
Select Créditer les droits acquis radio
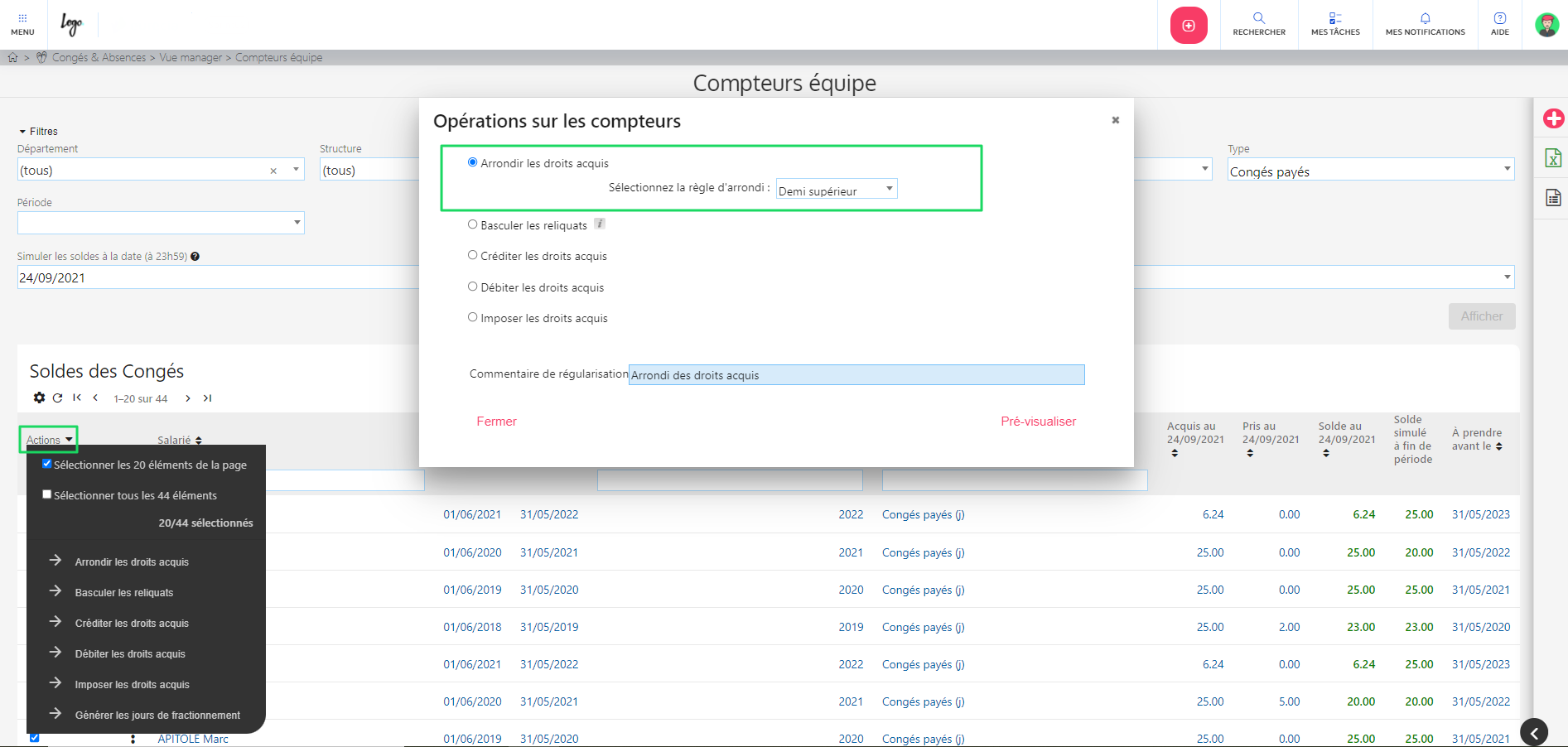[473, 255]
